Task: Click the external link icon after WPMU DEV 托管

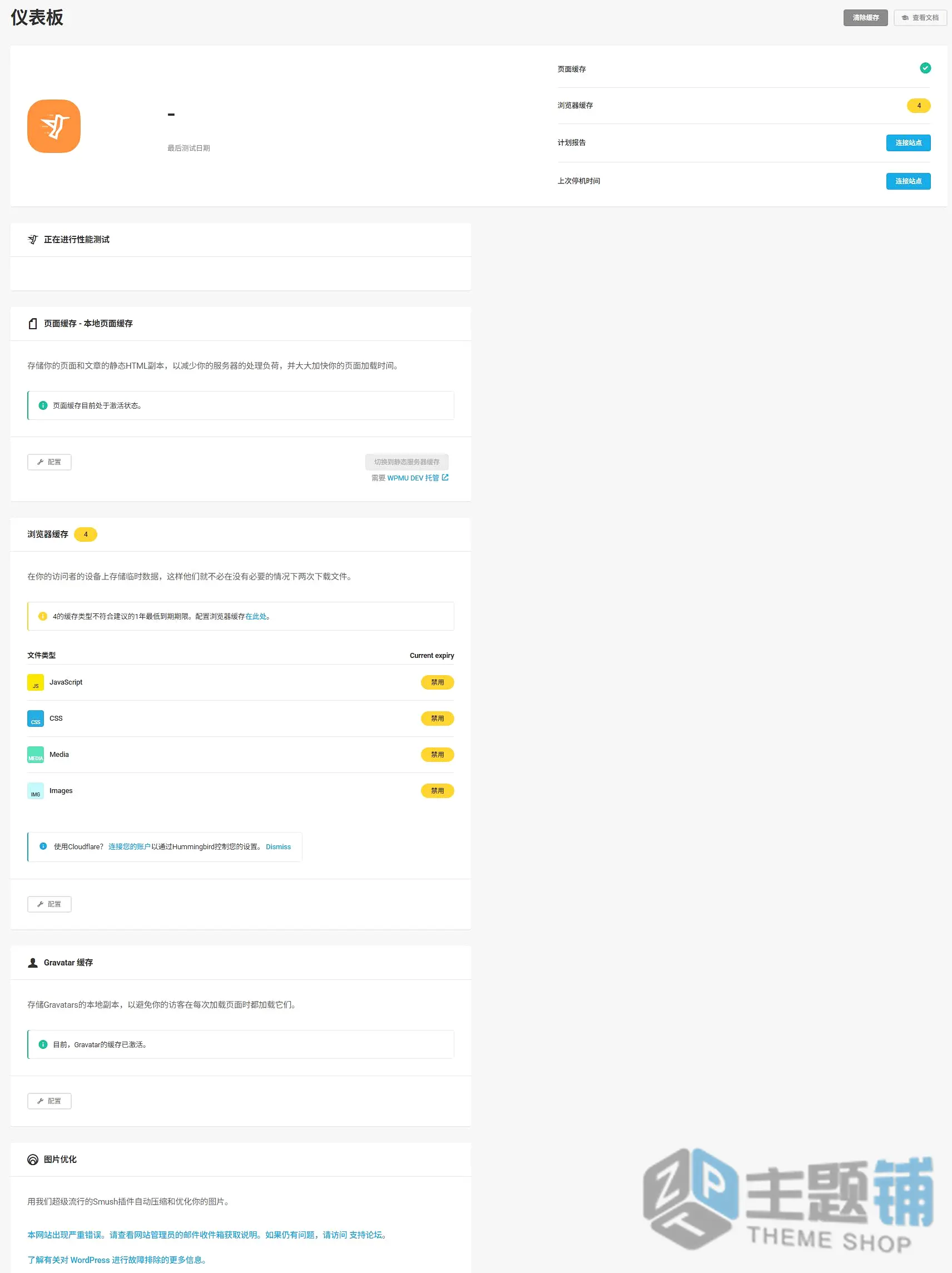Action: (x=445, y=477)
